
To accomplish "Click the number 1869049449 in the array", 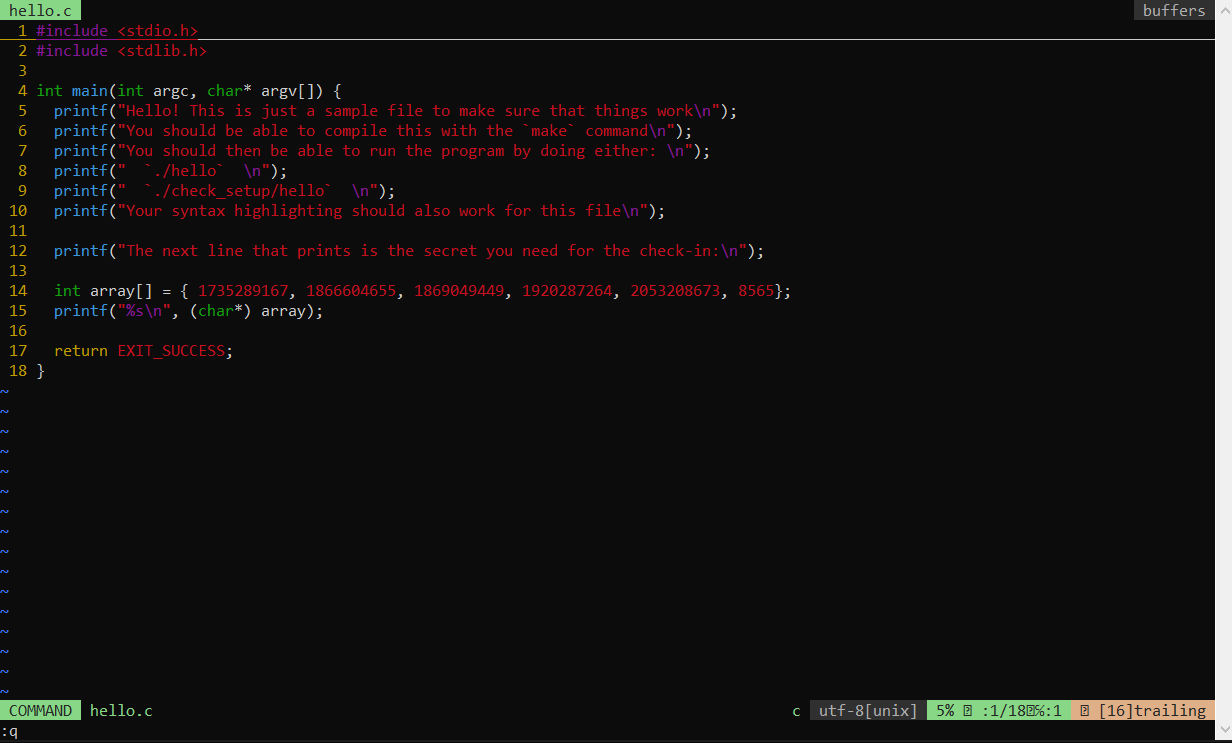I will [459, 291].
